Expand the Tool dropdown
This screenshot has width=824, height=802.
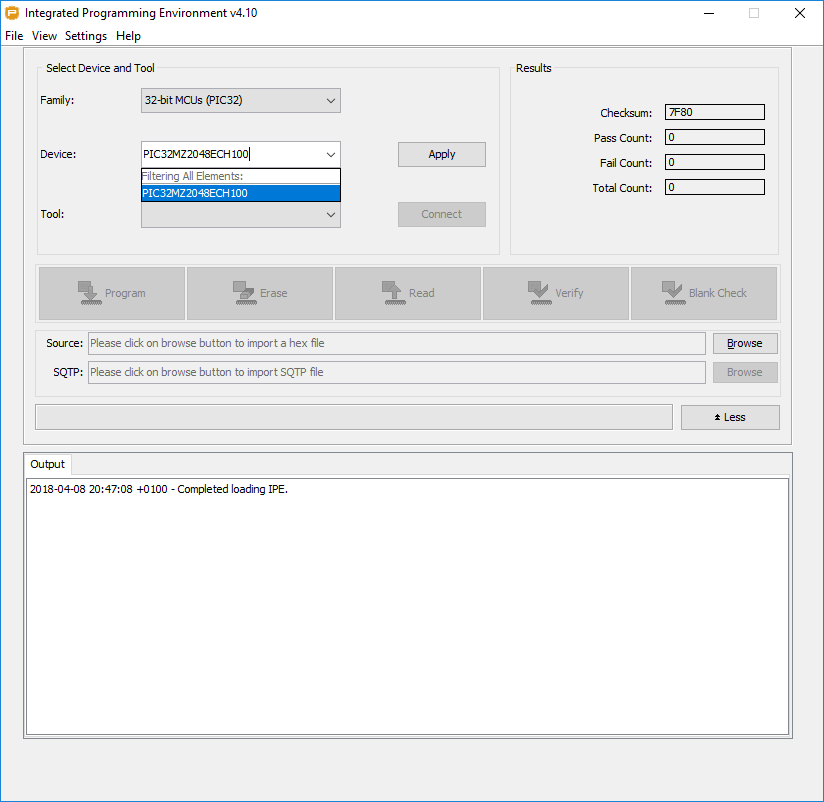tap(331, 215)
